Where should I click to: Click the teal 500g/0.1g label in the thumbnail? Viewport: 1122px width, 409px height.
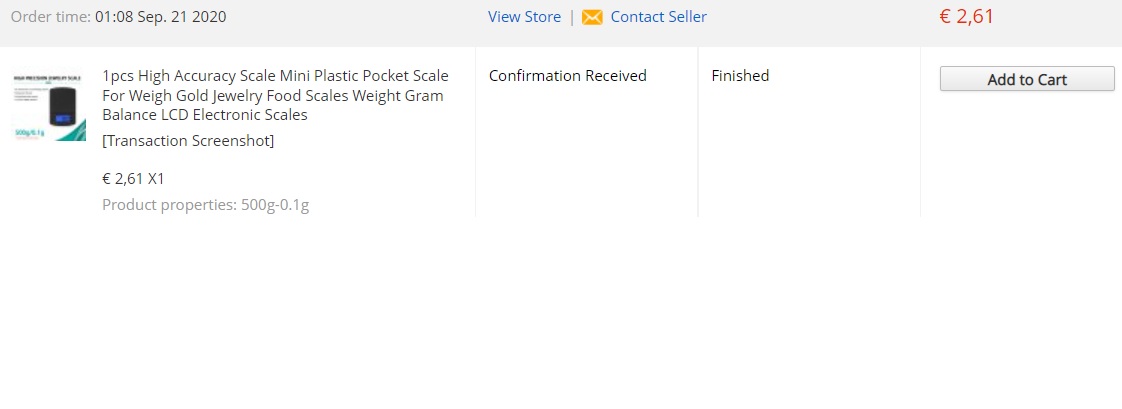[x=29, y=133]
